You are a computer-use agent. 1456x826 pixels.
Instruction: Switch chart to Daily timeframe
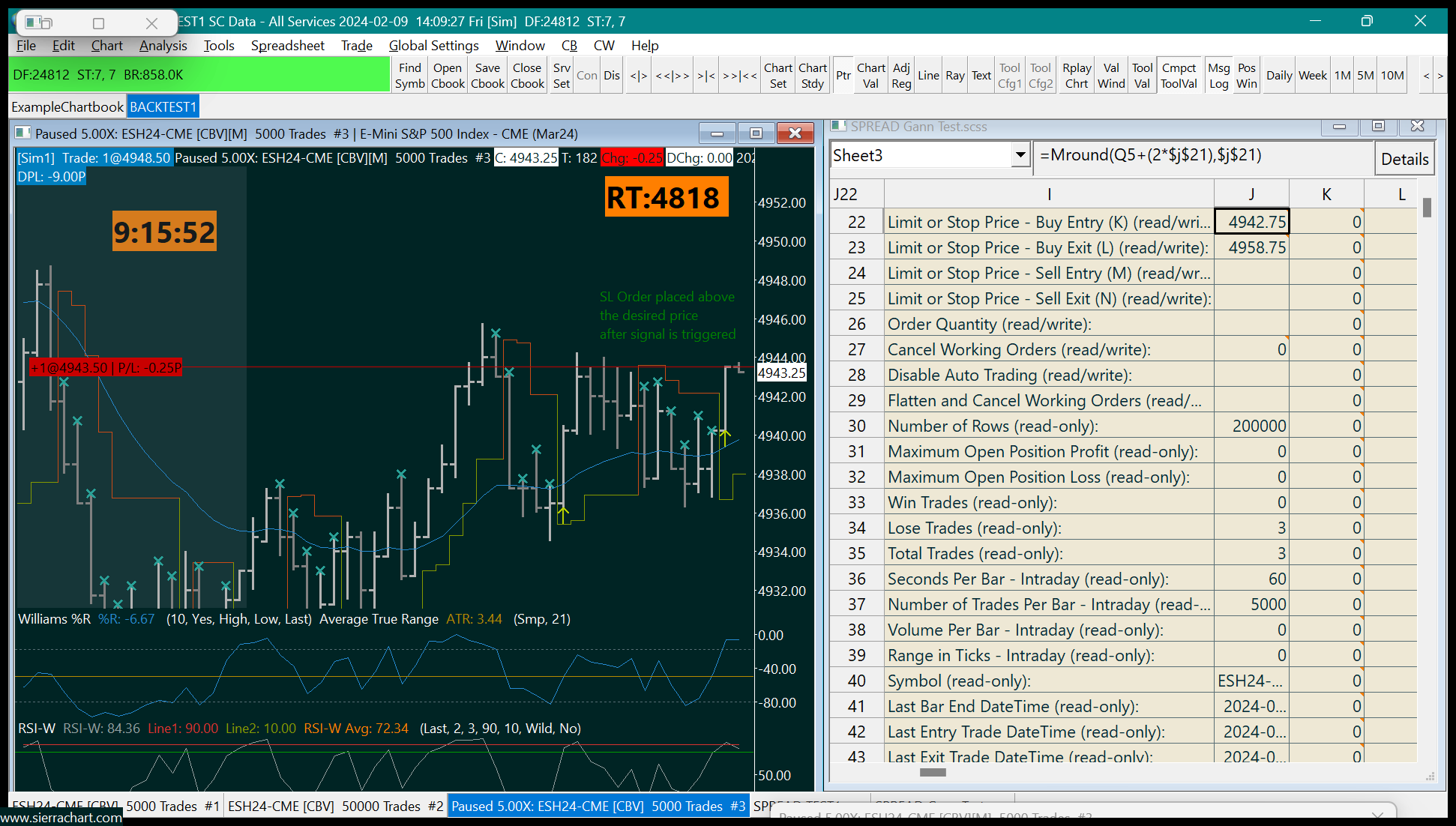pyautogui.click(x=1278, y=76)
